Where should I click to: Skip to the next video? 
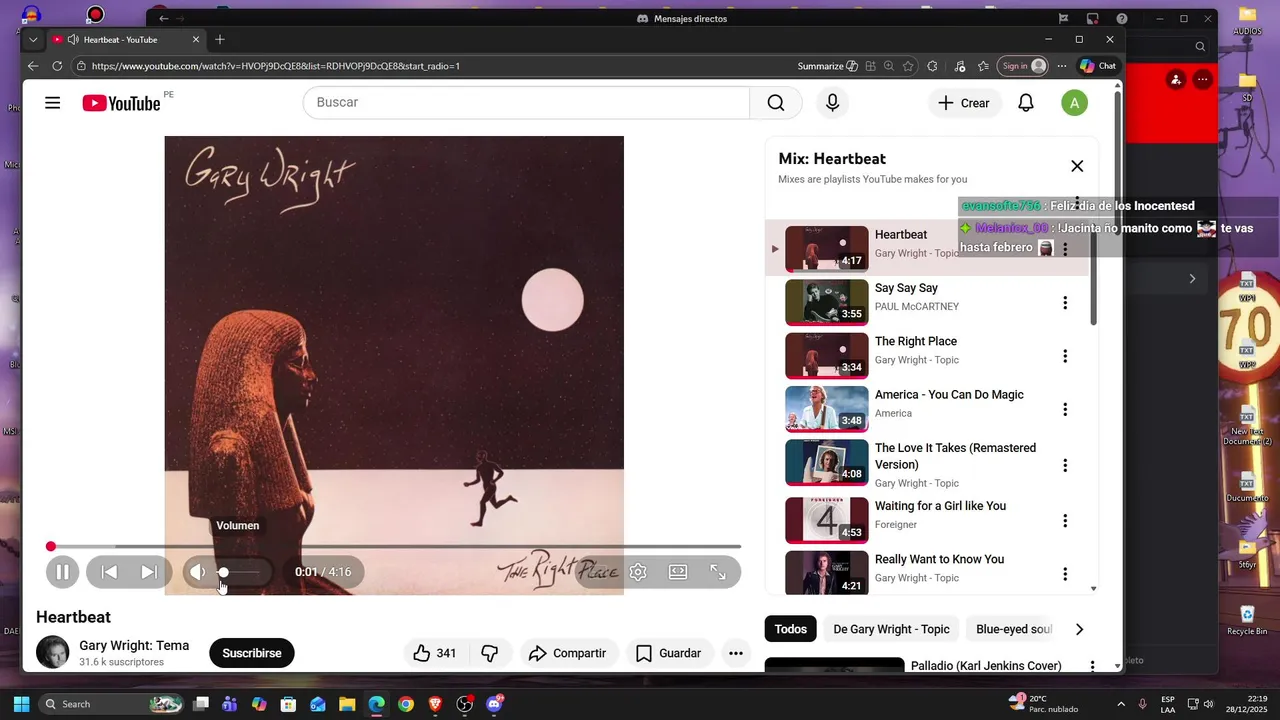149,572
